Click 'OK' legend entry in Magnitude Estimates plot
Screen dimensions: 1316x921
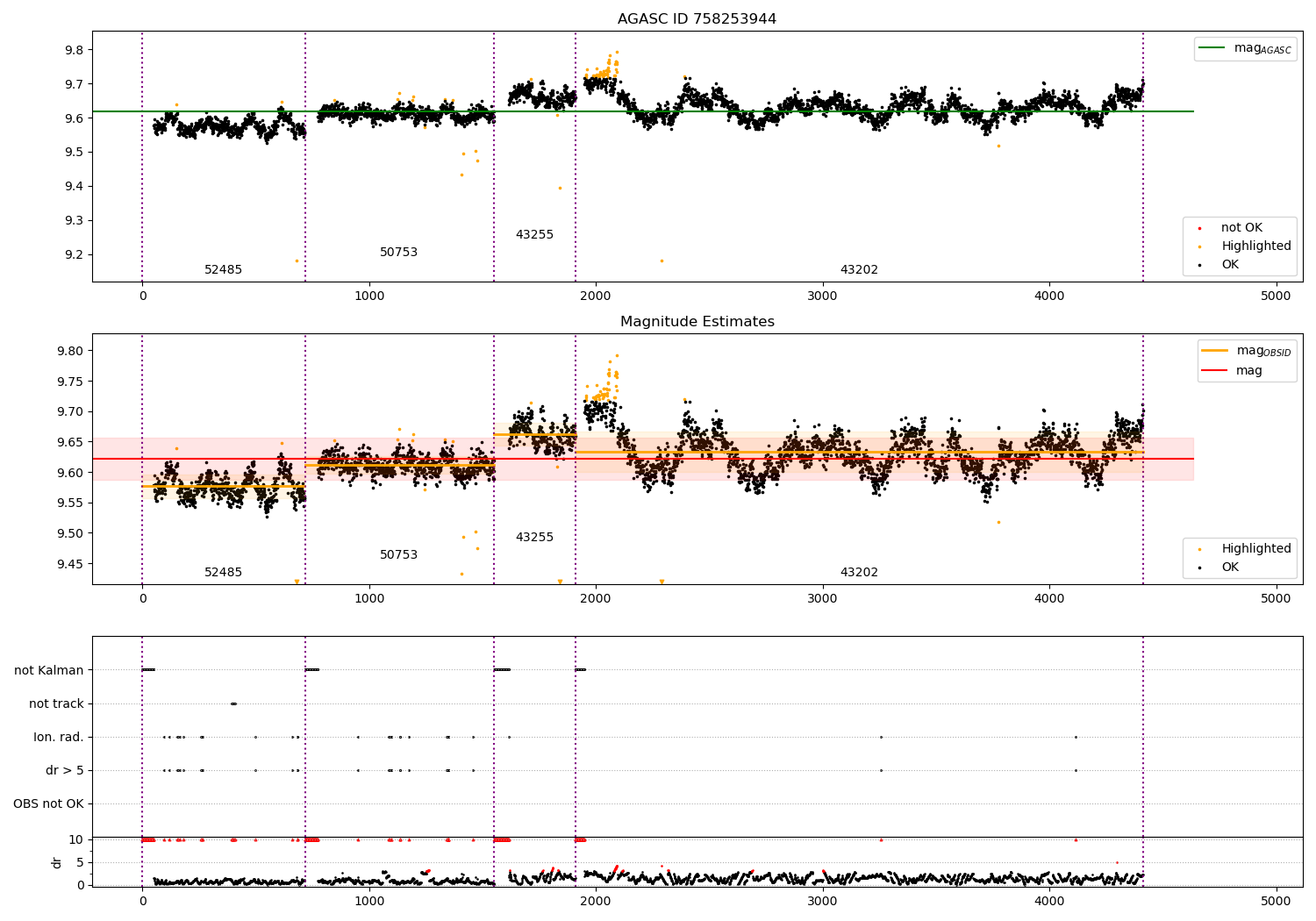(x=1230, y=568)
